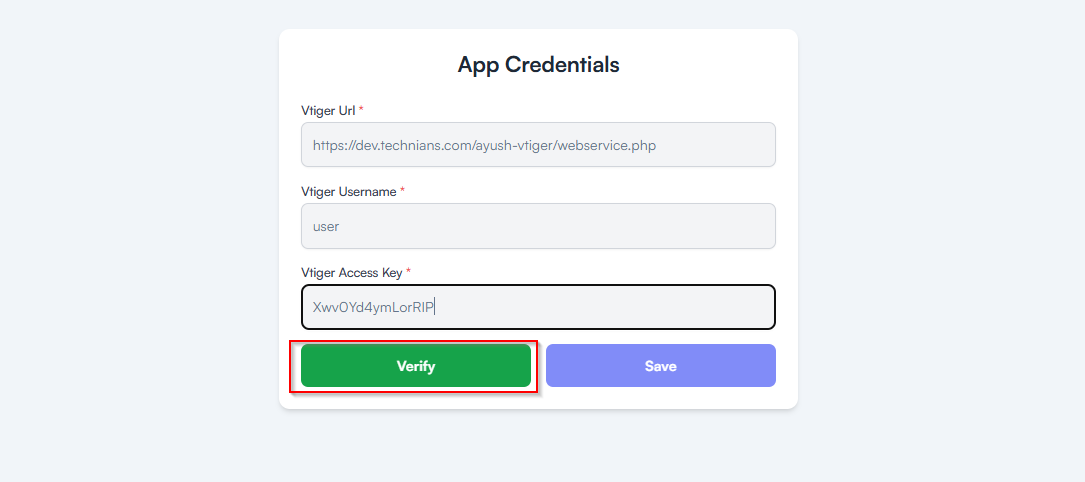1085x482 pixels.
Task: Click the "user" text in the username field
Action: (x=326, y=226)
